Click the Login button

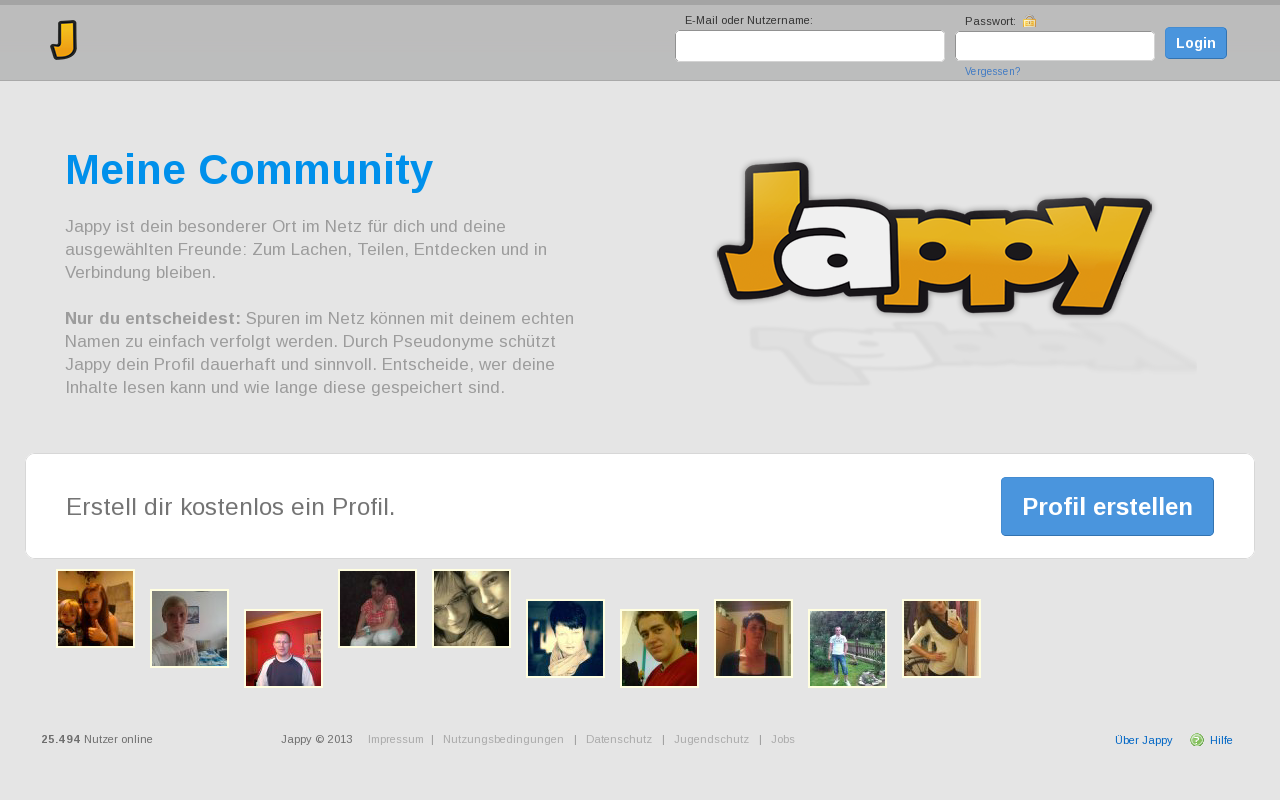(x=1196, y=43)
